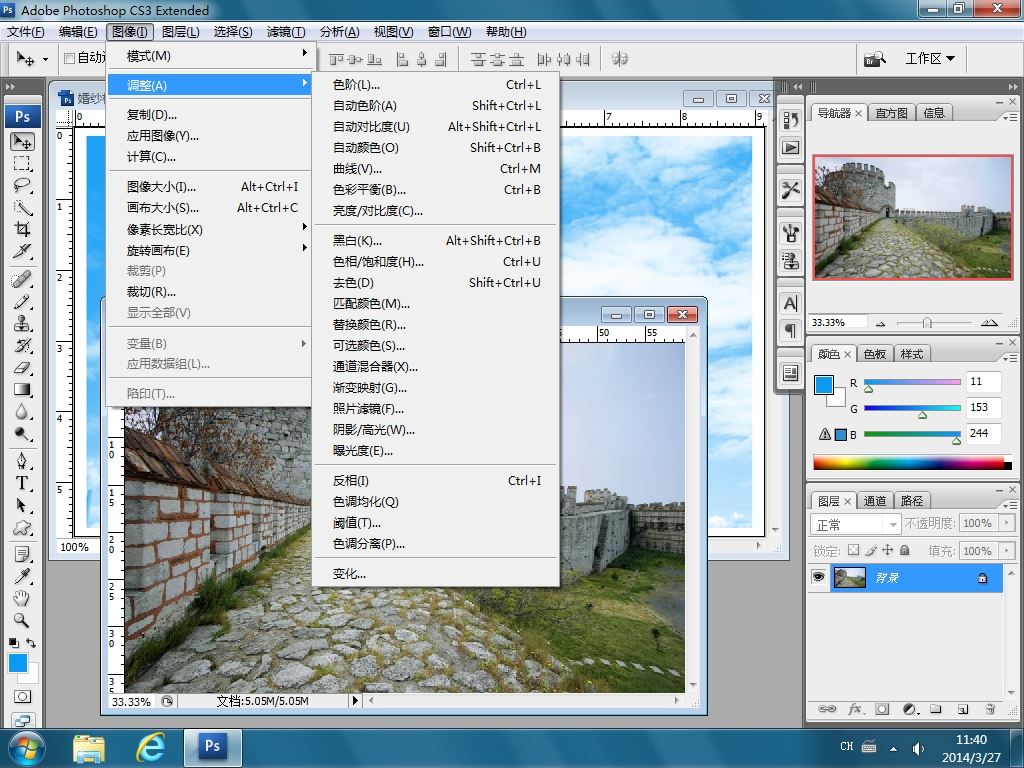
Task: Toggle lock all in Layers panel
Action: pos(904,551)
